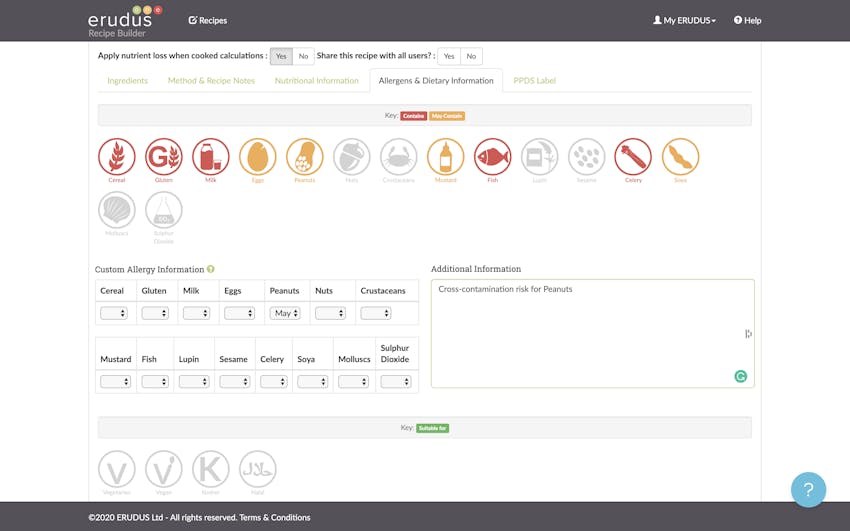Switch to the Method & Recipe Notes tab

(x=211, y=81)
